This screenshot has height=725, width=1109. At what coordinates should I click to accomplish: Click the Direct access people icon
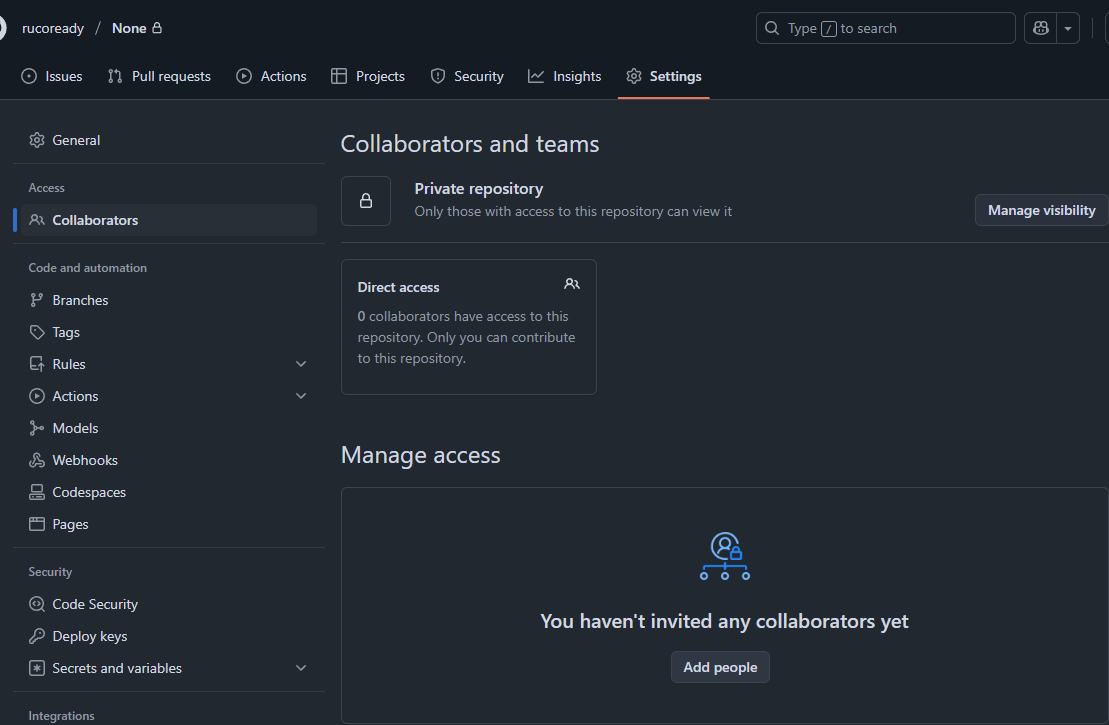[x=571, y=284]
